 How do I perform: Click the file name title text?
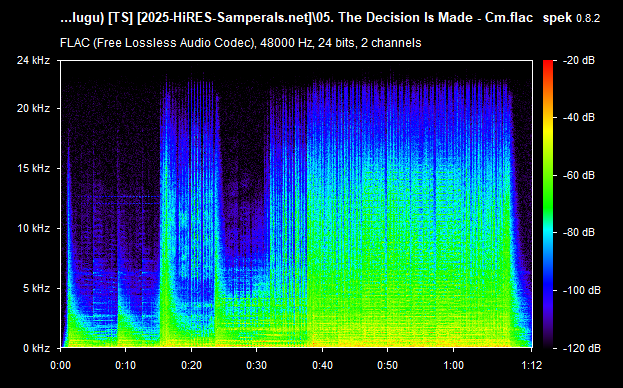tap(296, 18)
